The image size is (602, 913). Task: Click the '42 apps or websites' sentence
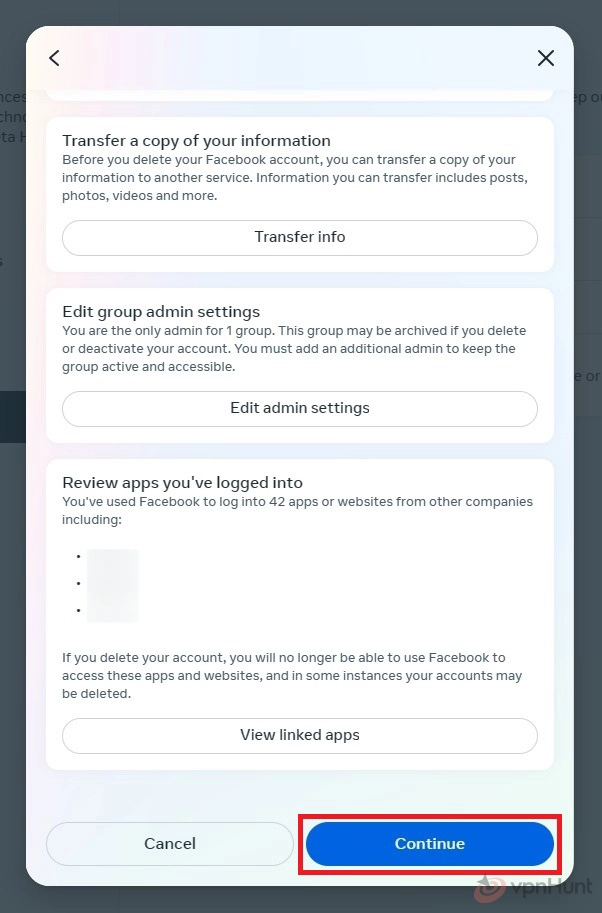click(x=298, y=511)
